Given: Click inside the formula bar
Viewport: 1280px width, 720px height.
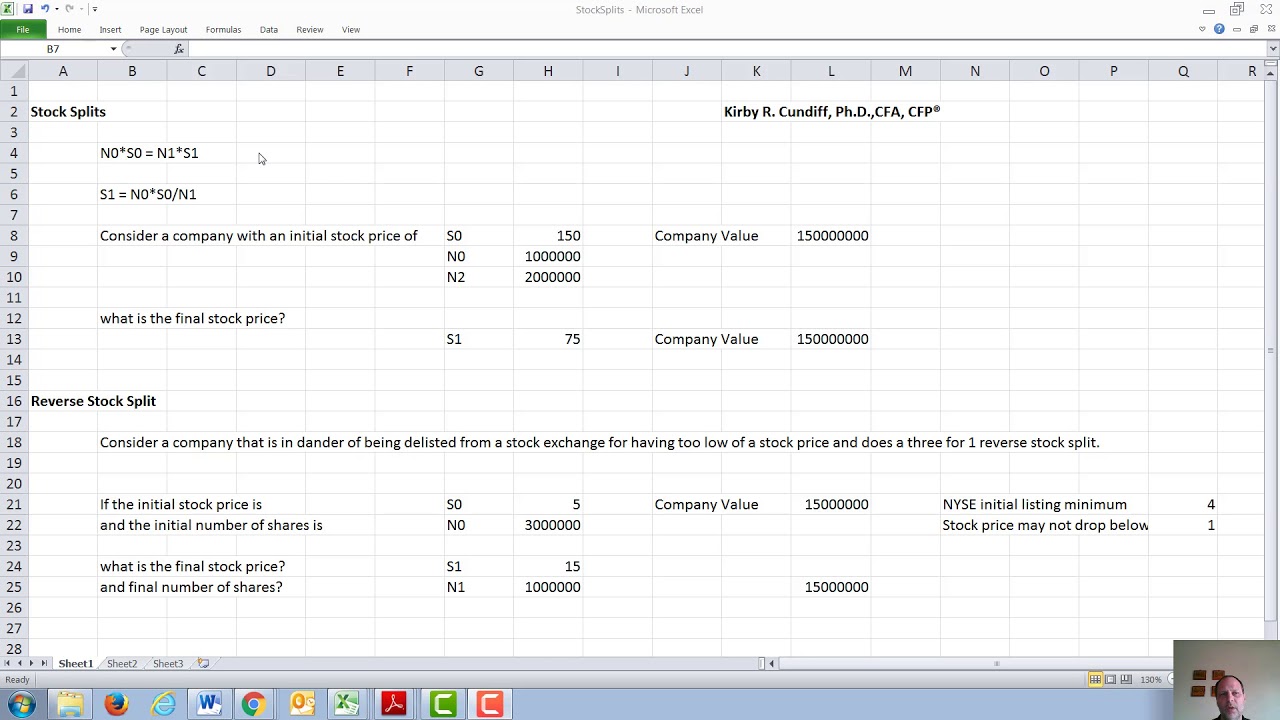Looking at the screenshot, I should click(x=726, y=49).
